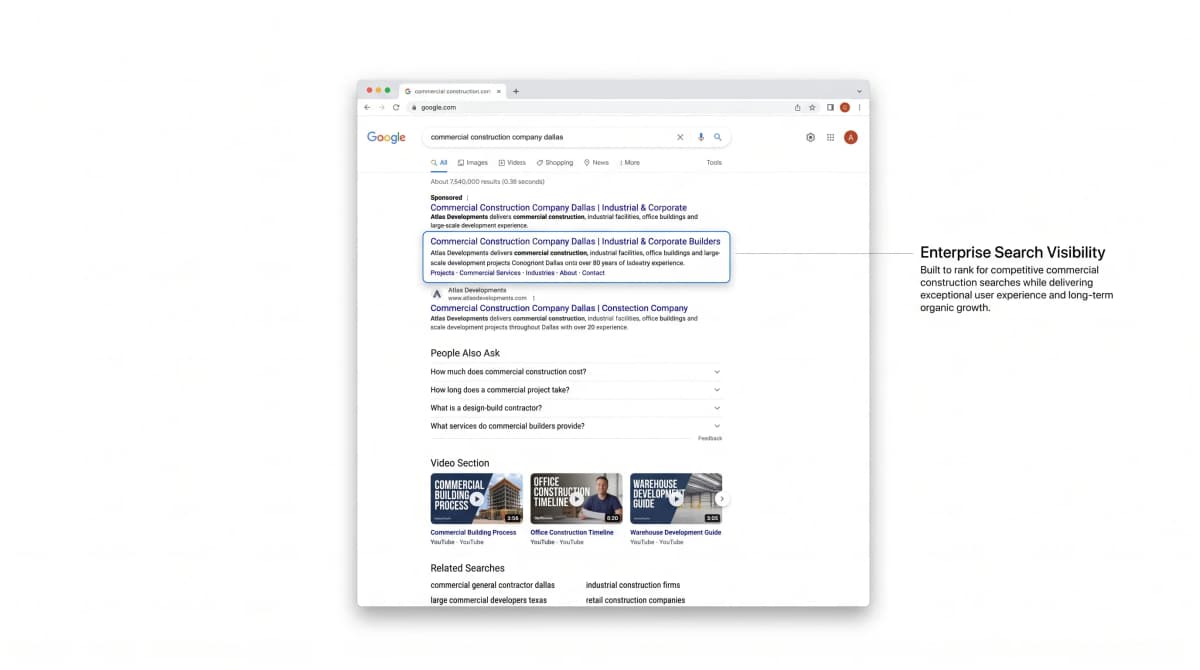Go back using the browser back arrow
This screenshot has height=670, width=1200.
tap(367, 107)
